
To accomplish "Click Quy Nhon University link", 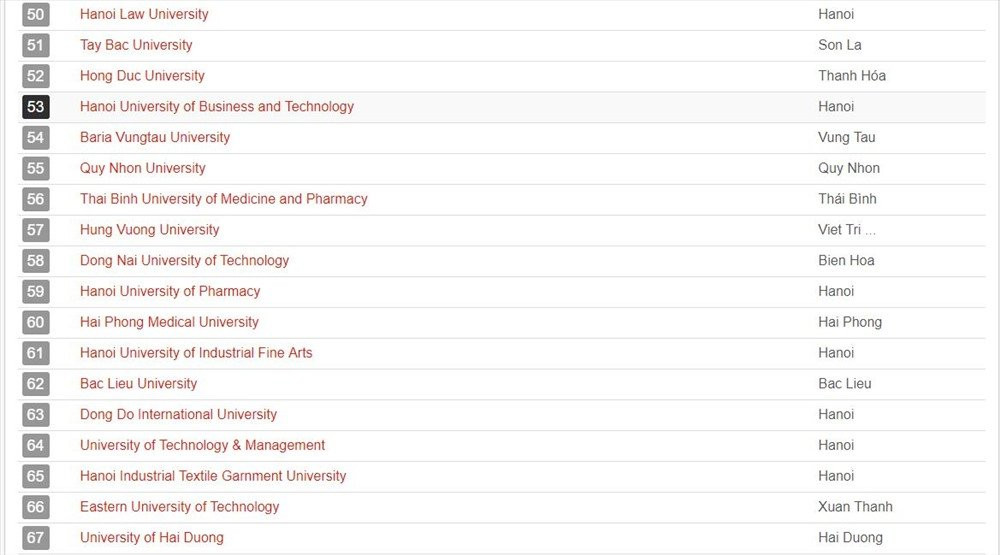I will click(143, 168).
